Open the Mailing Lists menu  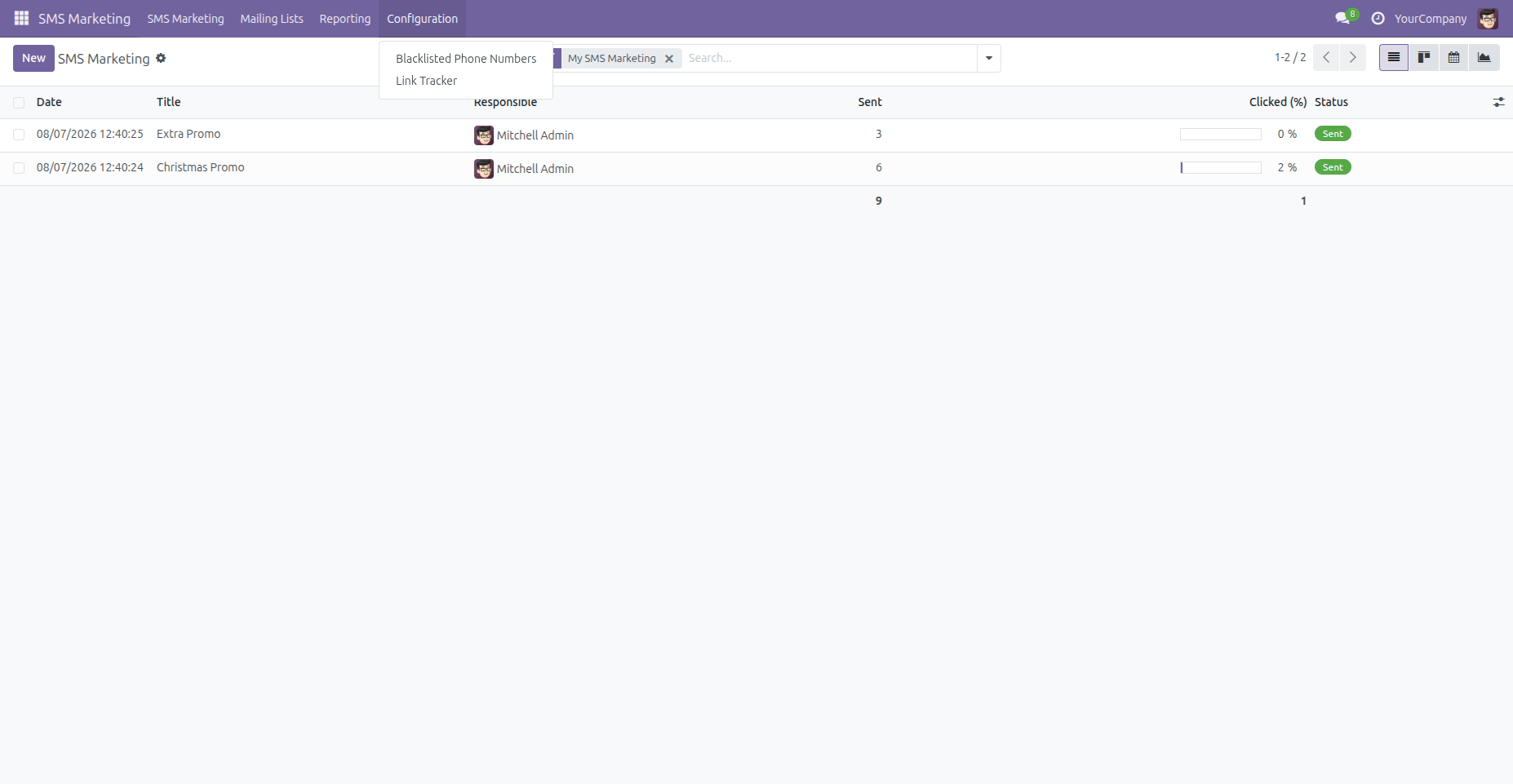click(x=272, y=18)
